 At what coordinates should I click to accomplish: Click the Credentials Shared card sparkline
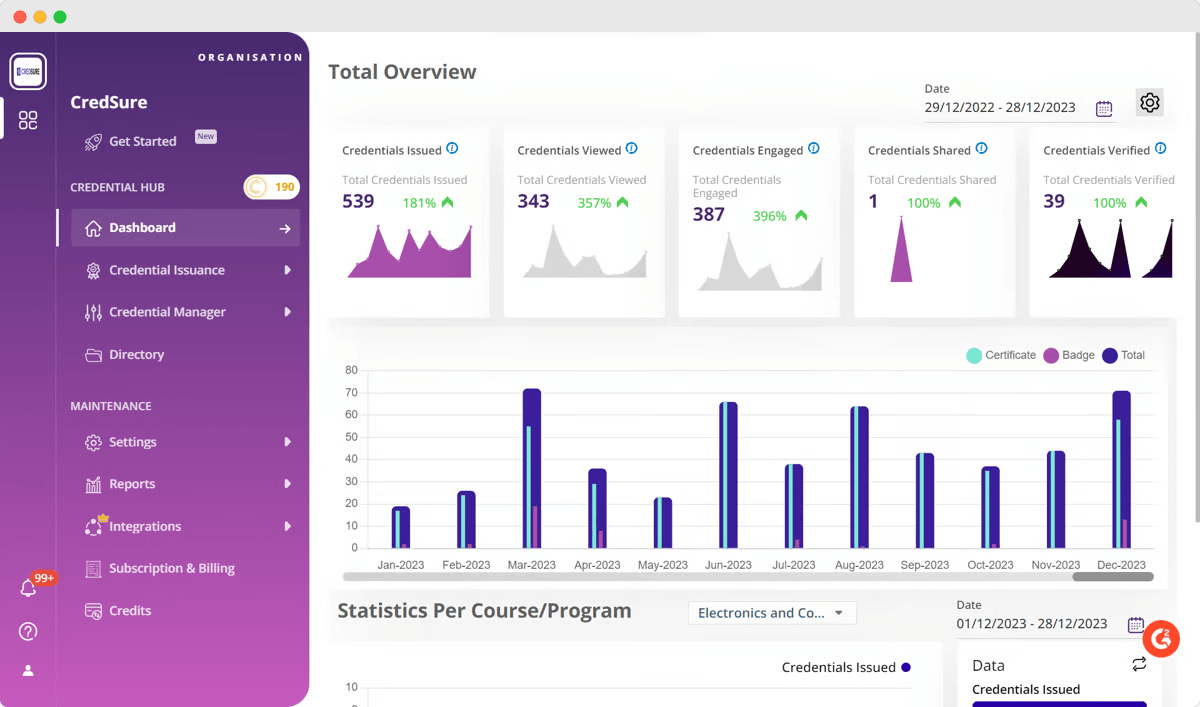click(901, 249)
